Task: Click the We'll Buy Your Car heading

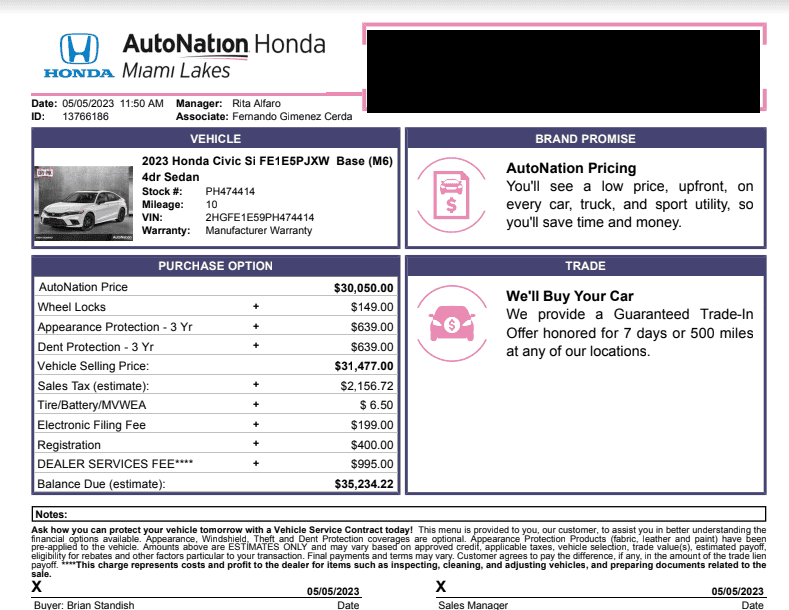Action: pyautogui.click(x=570, y=296)
